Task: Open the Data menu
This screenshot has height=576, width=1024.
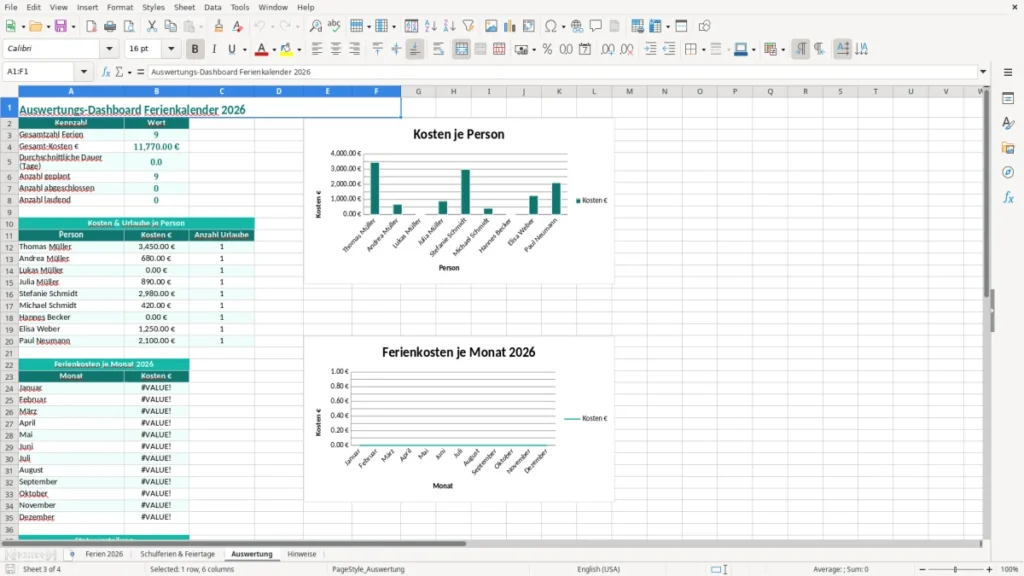Action: (212, 7)
